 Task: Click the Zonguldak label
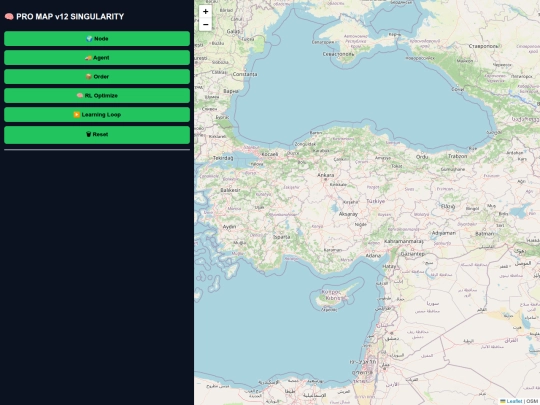[x=304, y=144]
